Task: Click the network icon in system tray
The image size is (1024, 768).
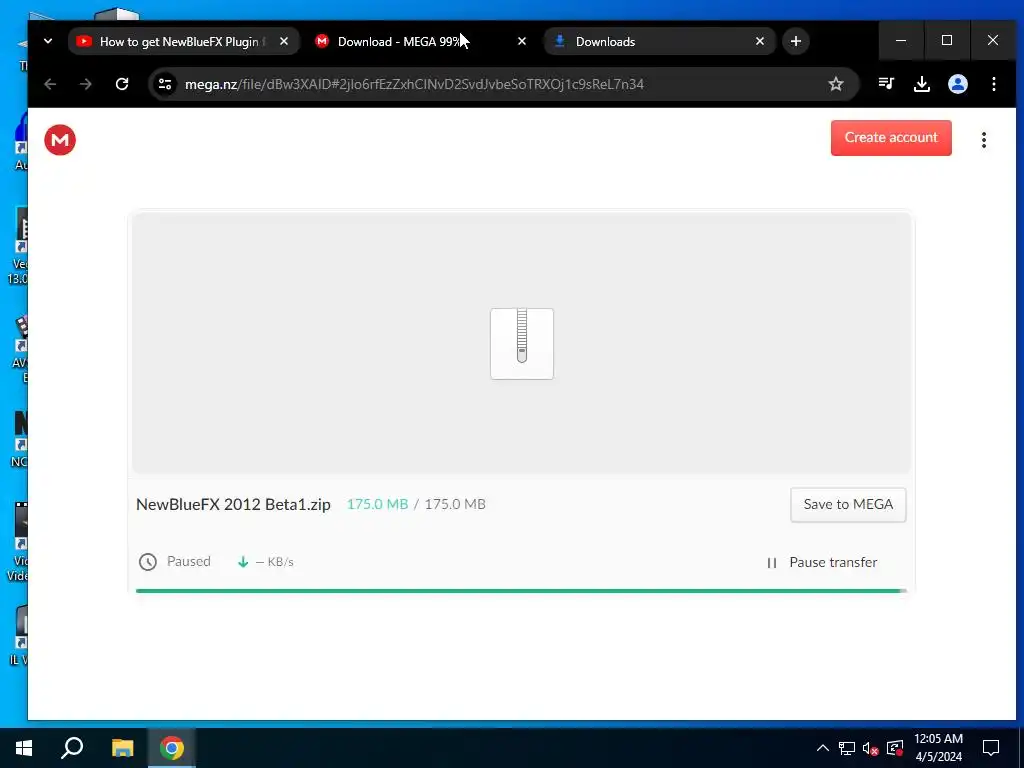Action: pos(847,748)
